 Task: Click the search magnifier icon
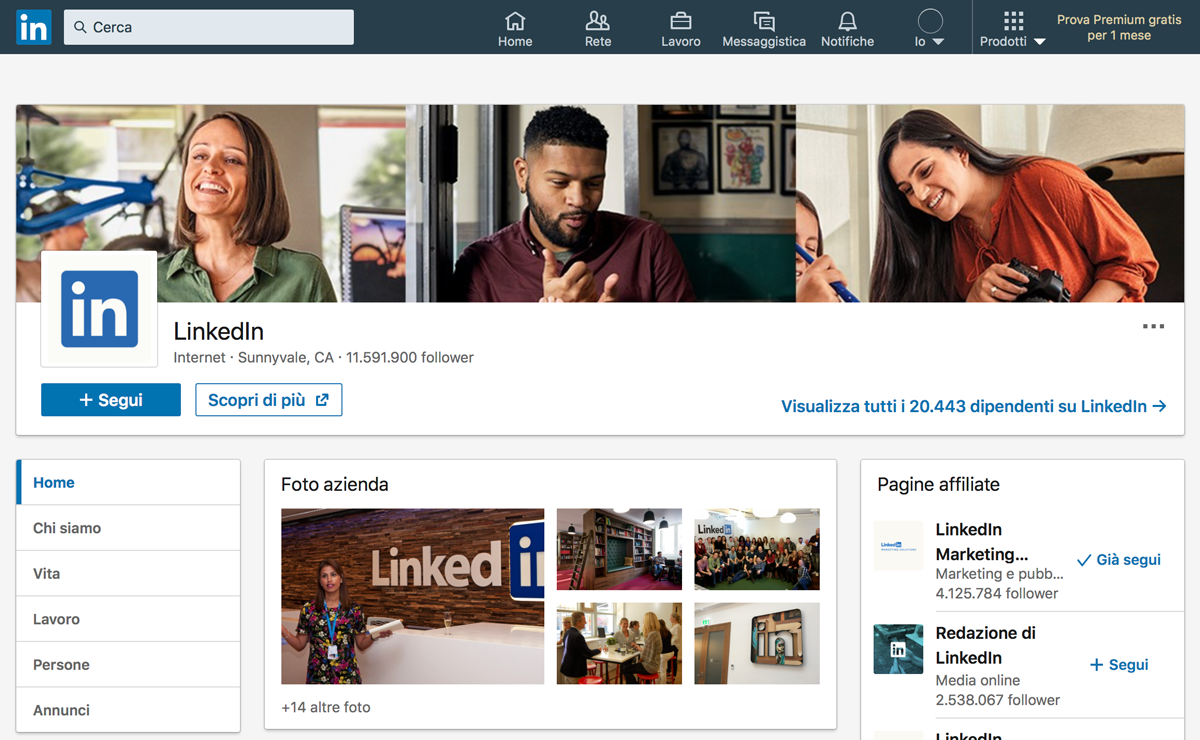81,27
